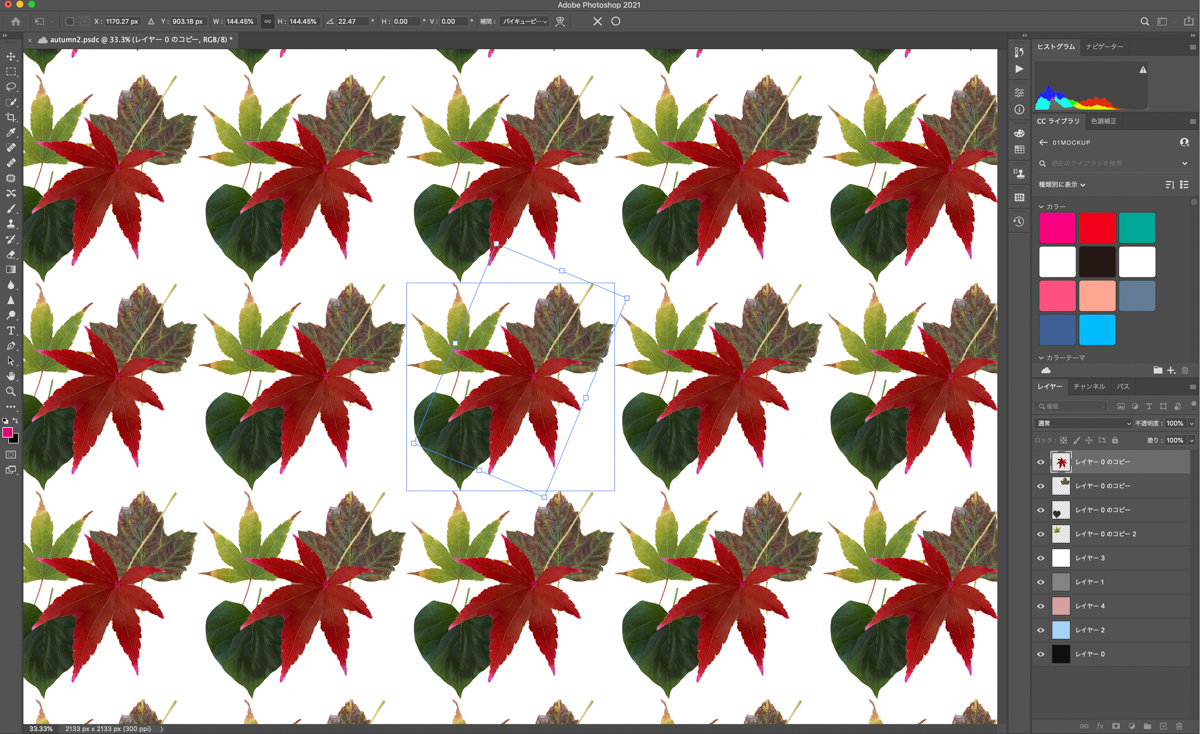Toggle visibility of レイヤー 4
This screenshot has height=734, width=1200.
click(1040, 606)
